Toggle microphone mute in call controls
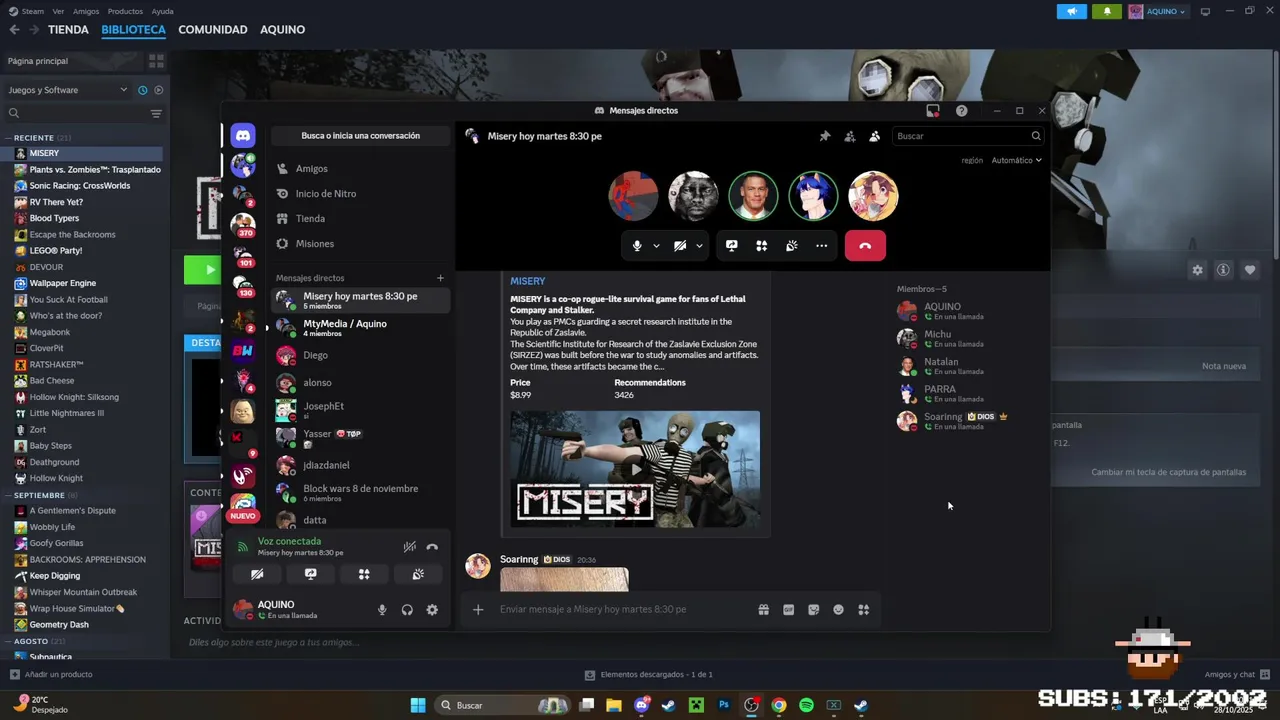This screenshot has height=720, width=1280. click(x=637, y=246)
